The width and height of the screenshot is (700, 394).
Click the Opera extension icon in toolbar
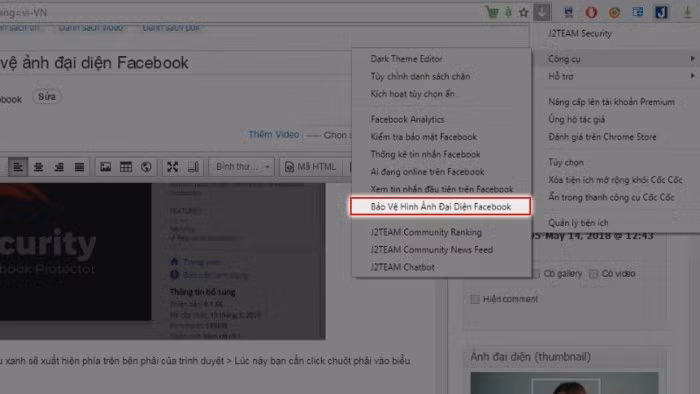(x=591, y=12)
